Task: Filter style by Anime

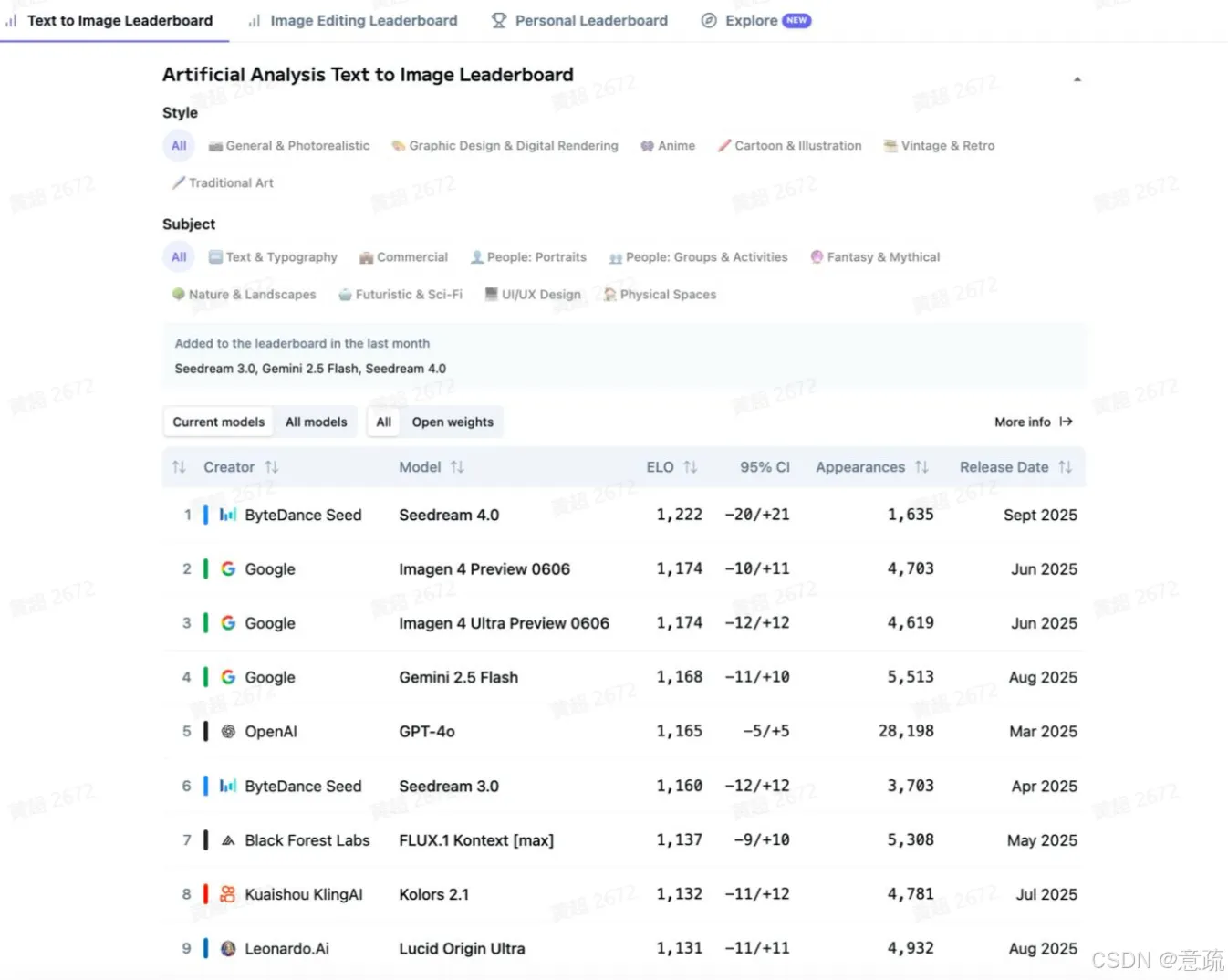Action: click(668, 146)
